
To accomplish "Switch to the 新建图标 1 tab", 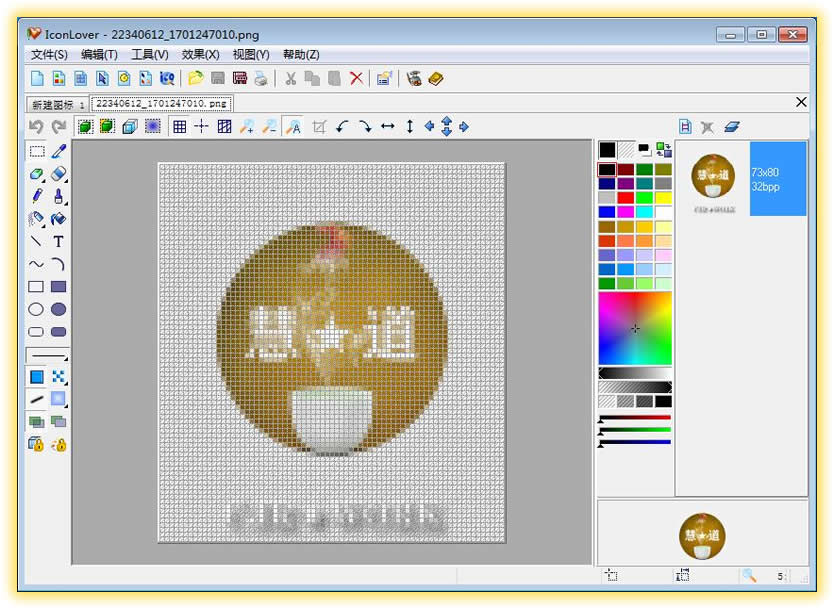I will tap(57, 104).
